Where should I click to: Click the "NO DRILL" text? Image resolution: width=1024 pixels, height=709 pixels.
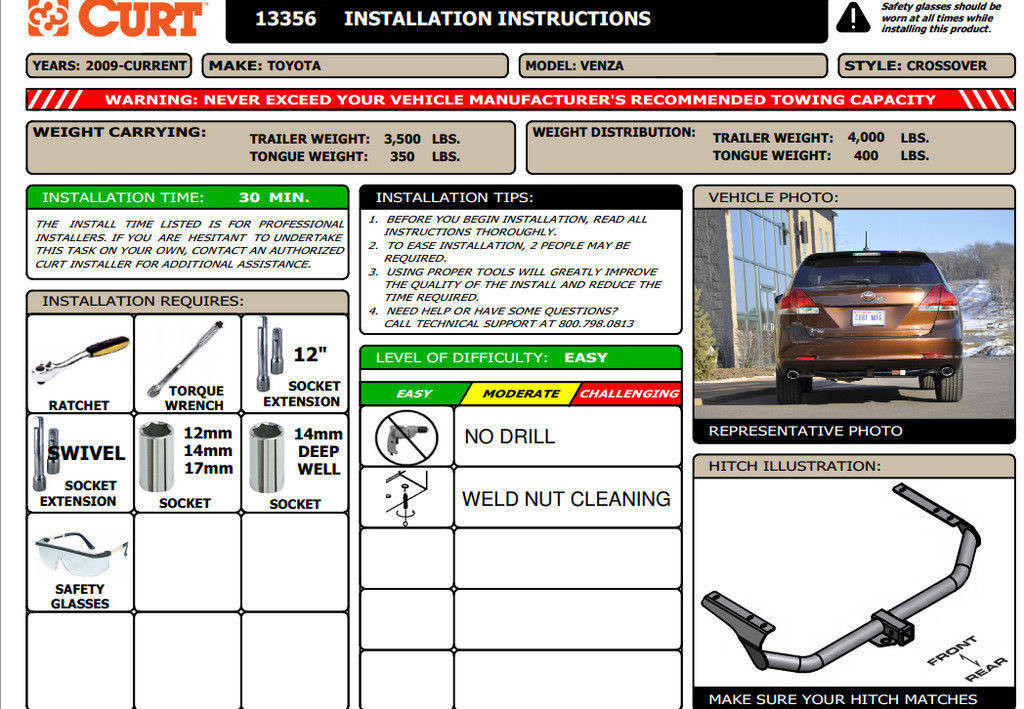click(x=510, y=437)
